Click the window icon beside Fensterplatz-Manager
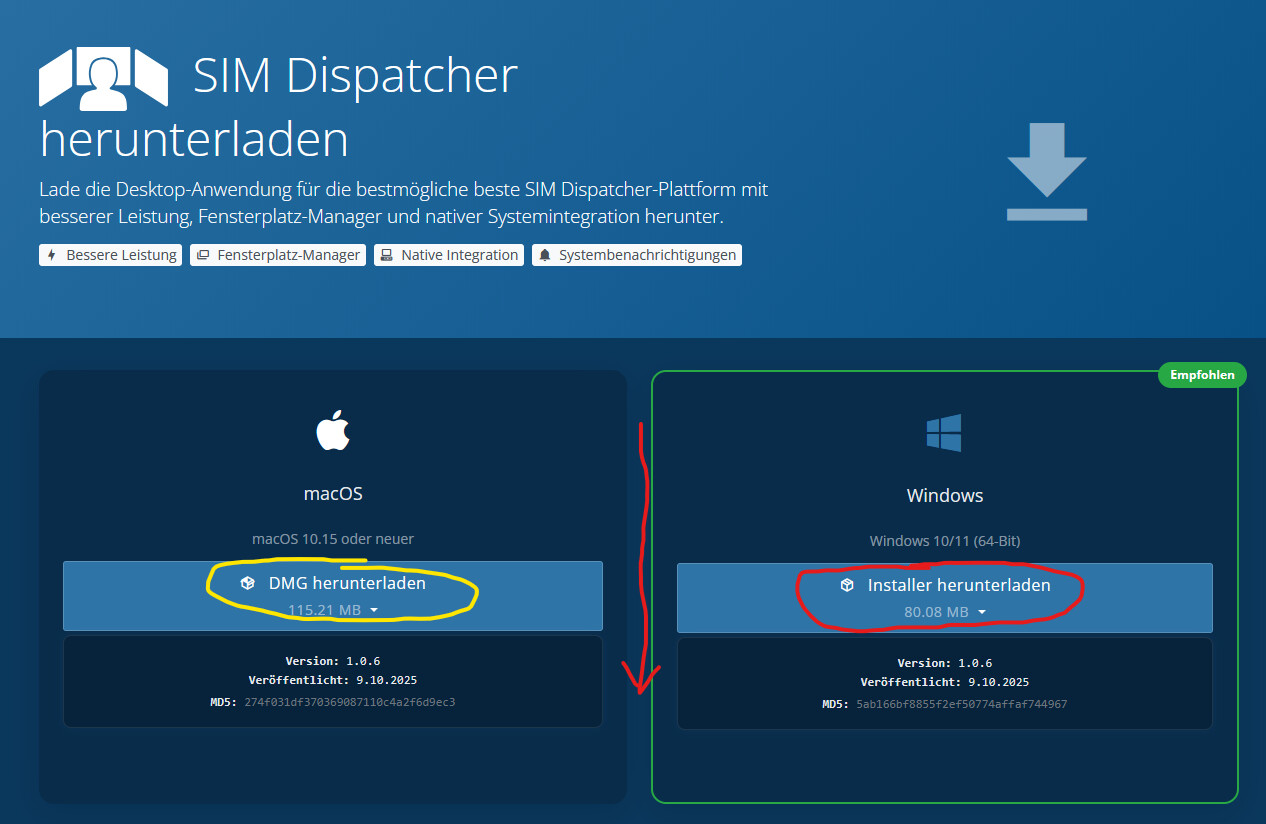 [x=203, y=255]
